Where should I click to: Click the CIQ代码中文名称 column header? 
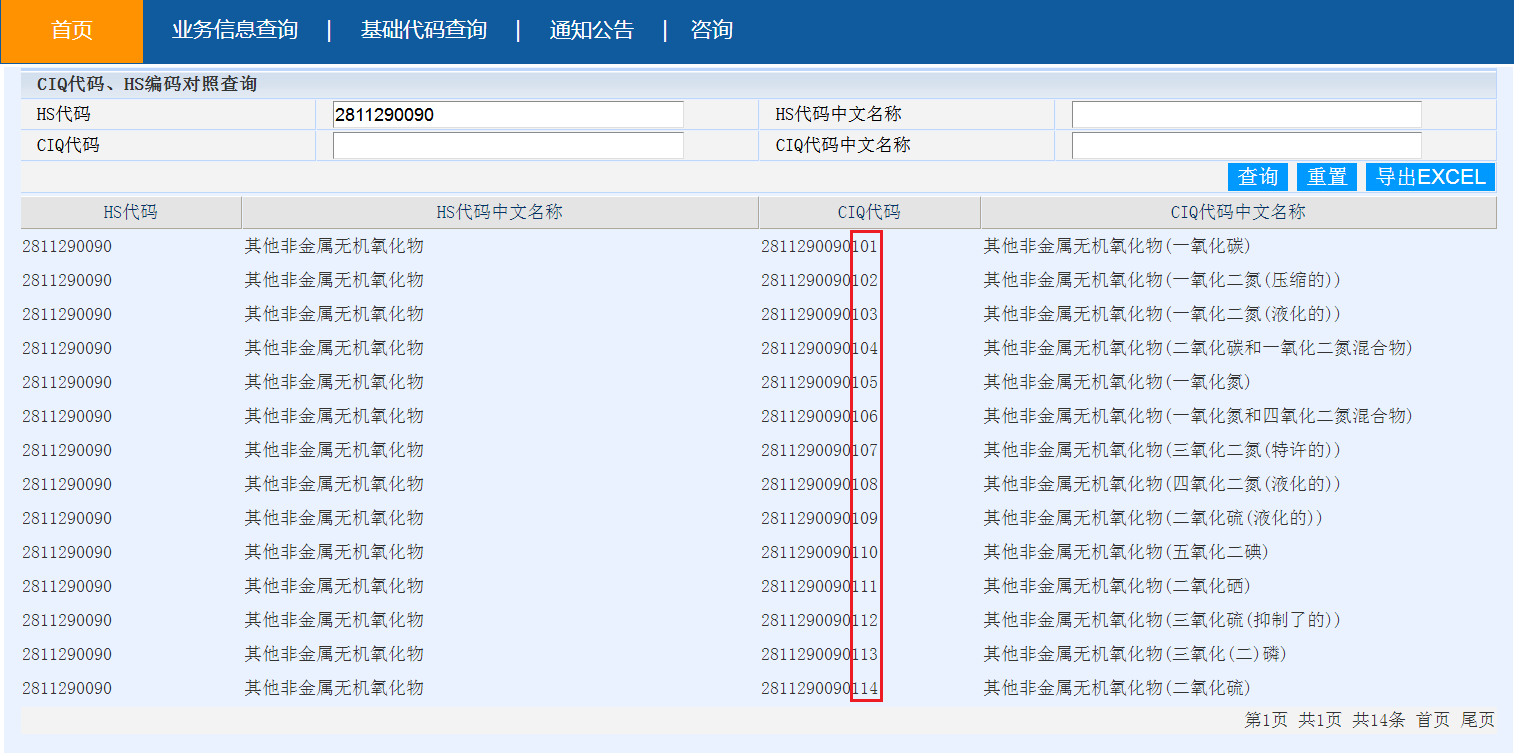(1238, 213)
